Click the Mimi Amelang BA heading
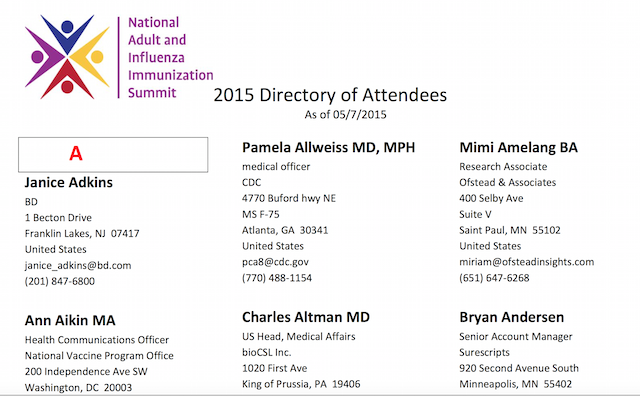 click(518, 148)
